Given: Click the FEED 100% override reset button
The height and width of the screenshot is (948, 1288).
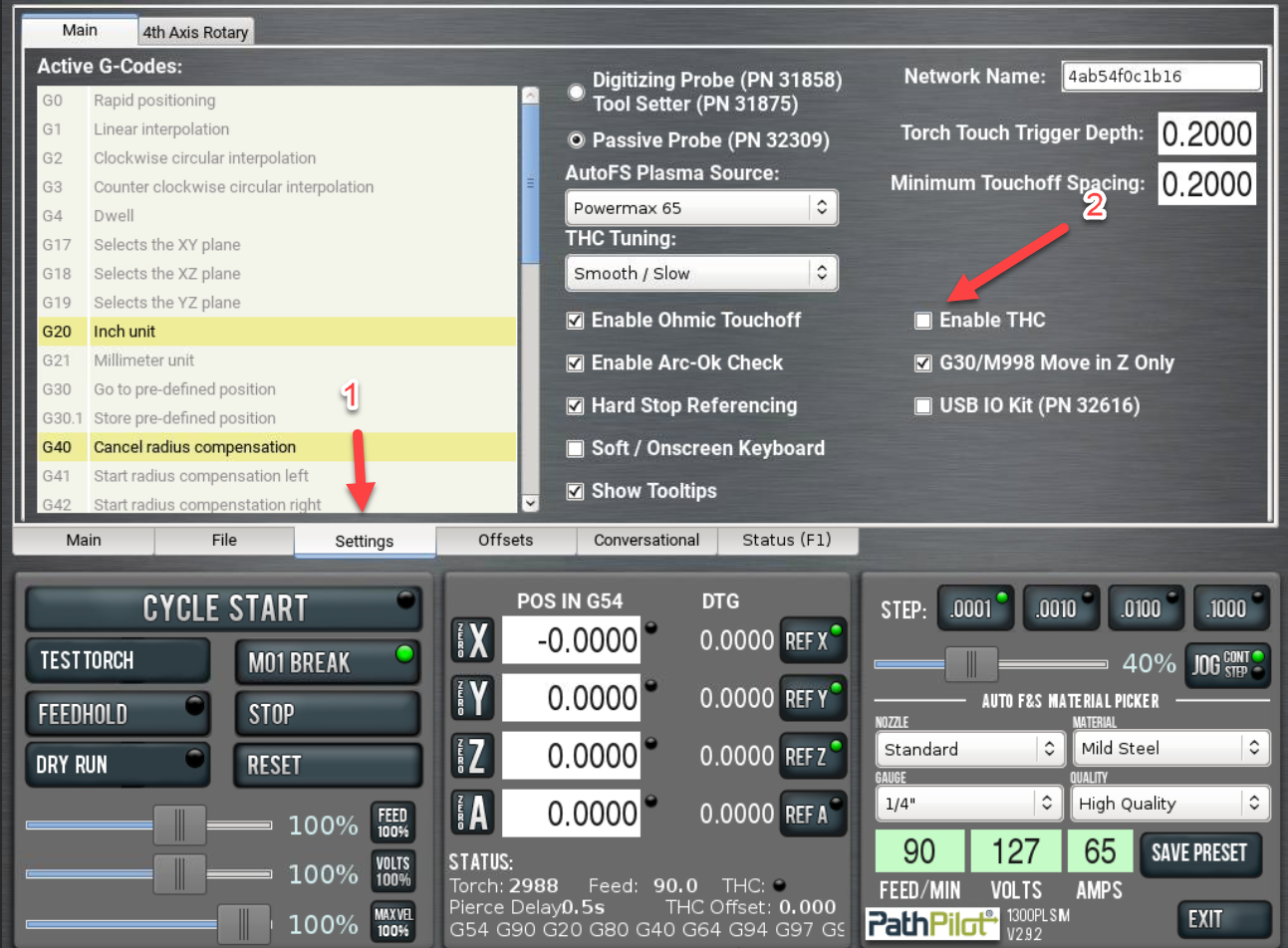Looking at the screenshot, I should coord(392,824).
